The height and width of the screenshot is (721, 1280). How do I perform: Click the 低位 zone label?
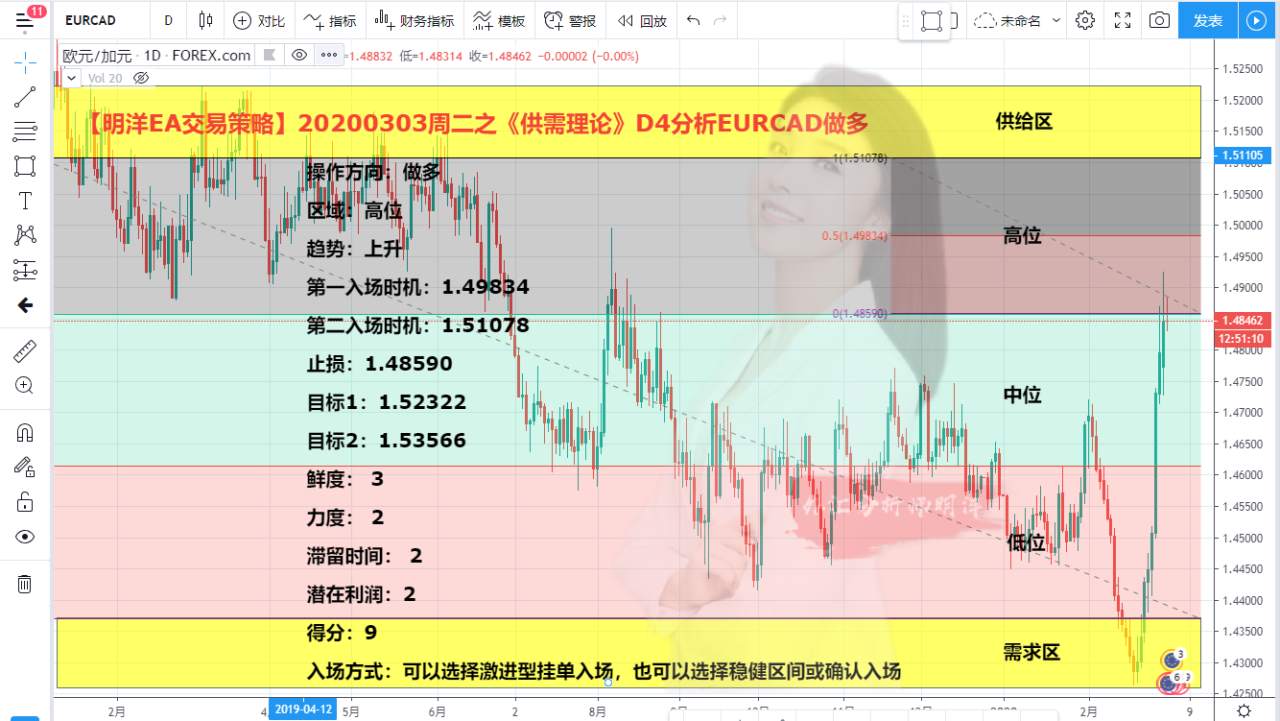(x=1026, y=543)
